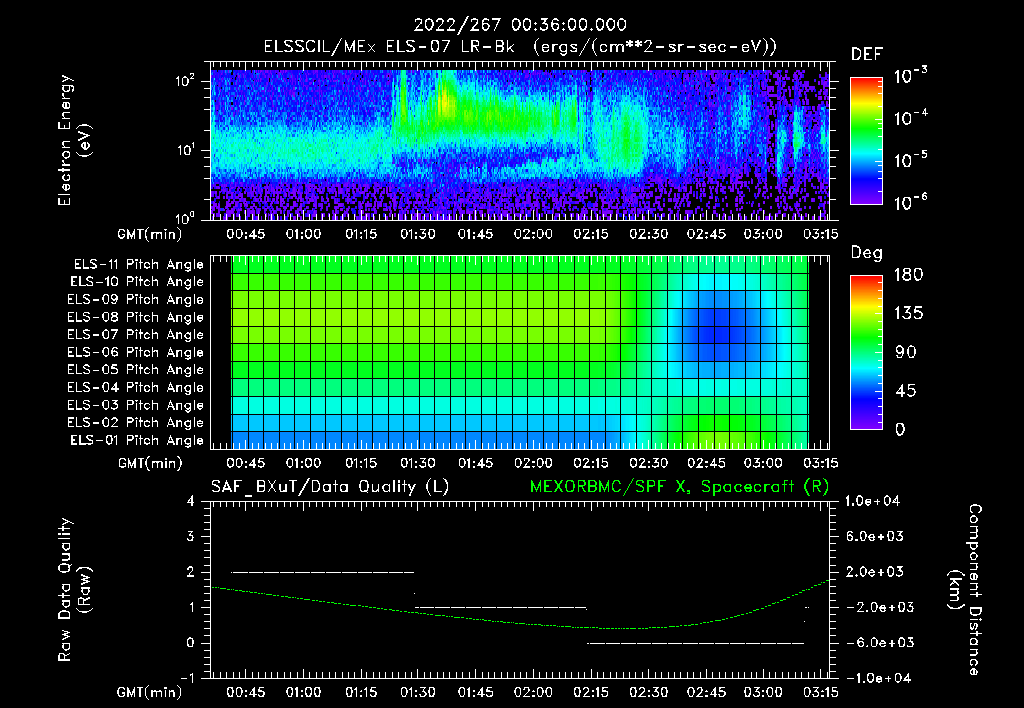Click the 10^-5 tick on DEF colorbar

click(910, 160)
